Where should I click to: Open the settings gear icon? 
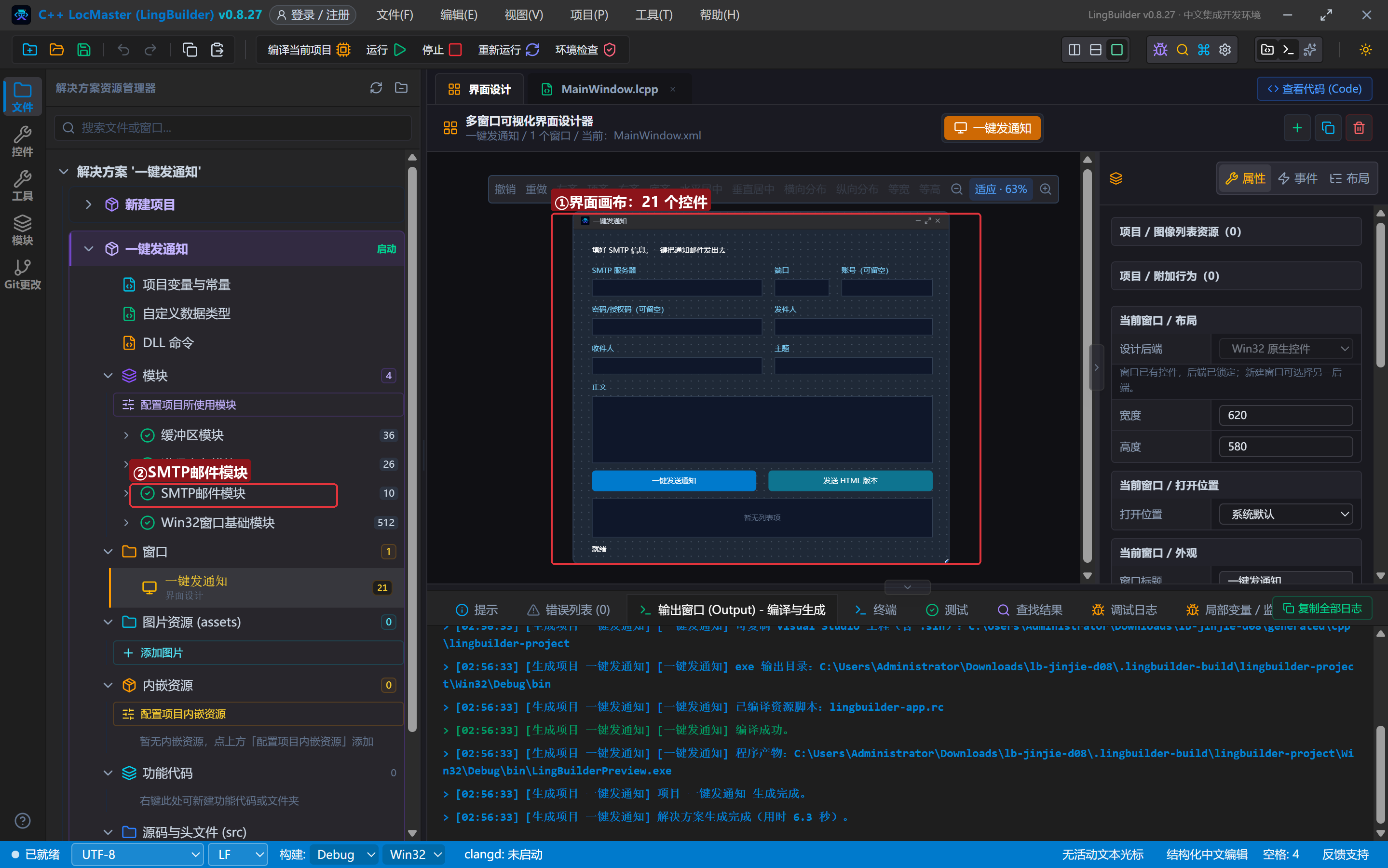[1225, 50]
